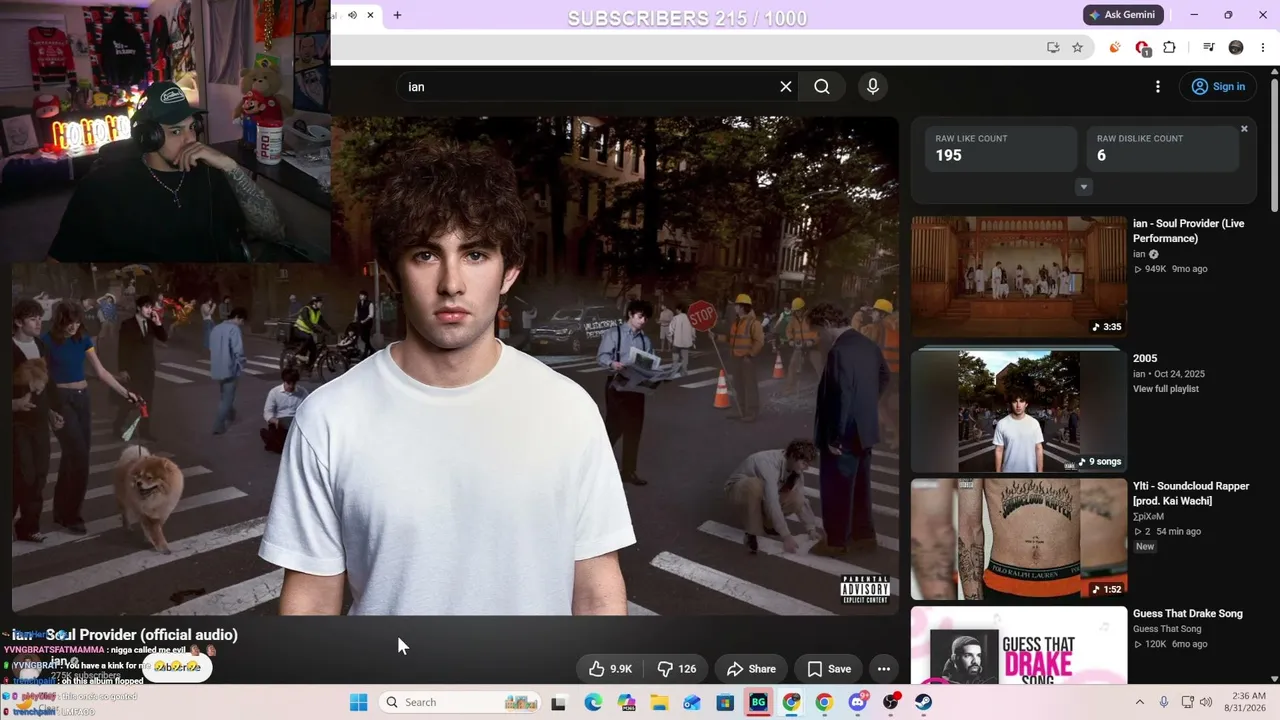
Task: Expand the raw like count panel arrow
Action: coord(1083,187)
